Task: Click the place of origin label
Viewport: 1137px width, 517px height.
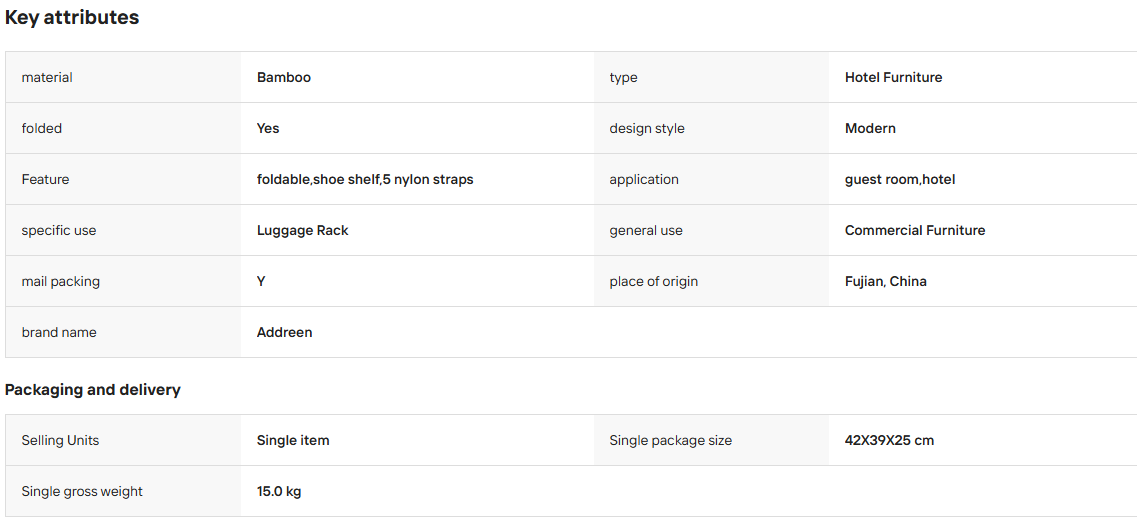Action: pyautogui.click(x=653, y=281)
